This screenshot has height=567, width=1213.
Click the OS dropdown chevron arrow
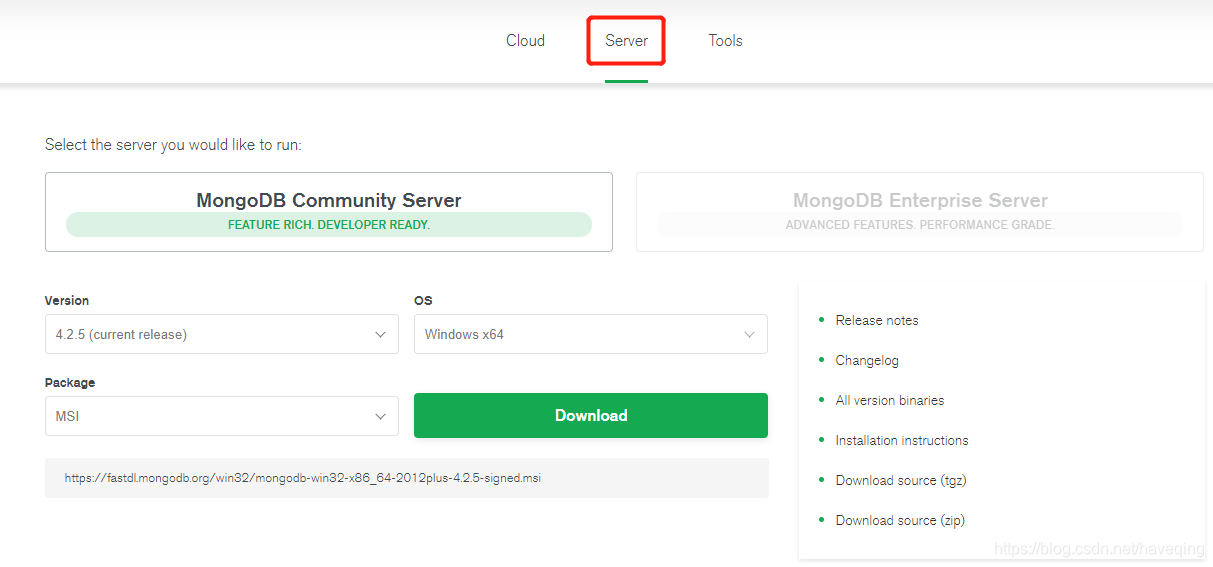[x=749, y=335]
